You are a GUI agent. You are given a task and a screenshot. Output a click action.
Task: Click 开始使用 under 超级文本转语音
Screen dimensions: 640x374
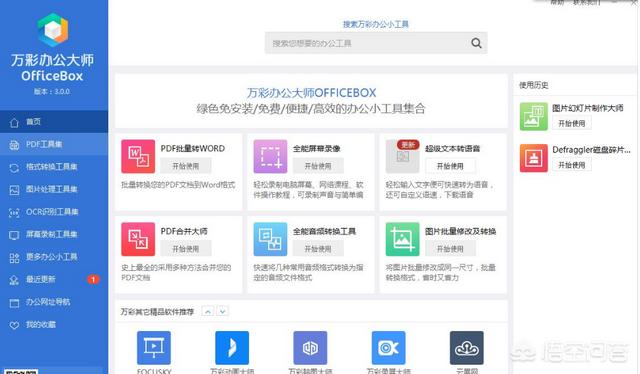pyautogui.click(x=450, y=166)
